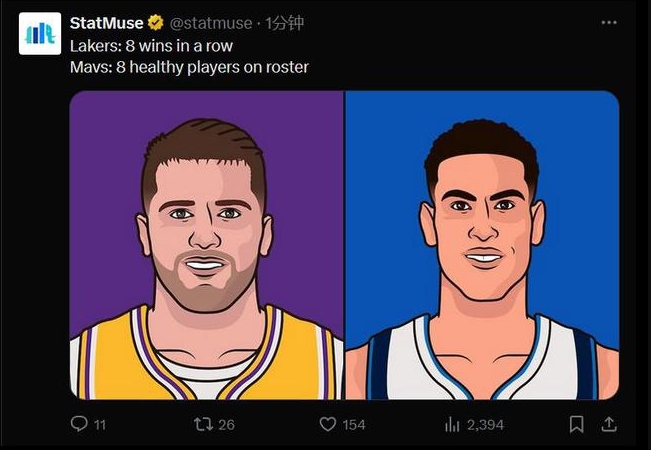
Task: Bookmark this StatMuse tweet
Action: point(576,424)
